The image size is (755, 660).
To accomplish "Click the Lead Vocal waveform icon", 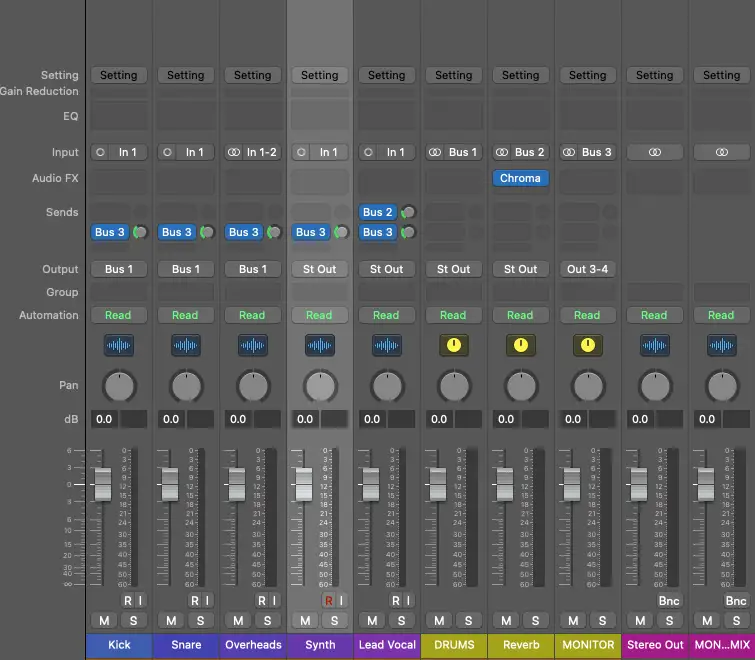I will tap(386, 345).
